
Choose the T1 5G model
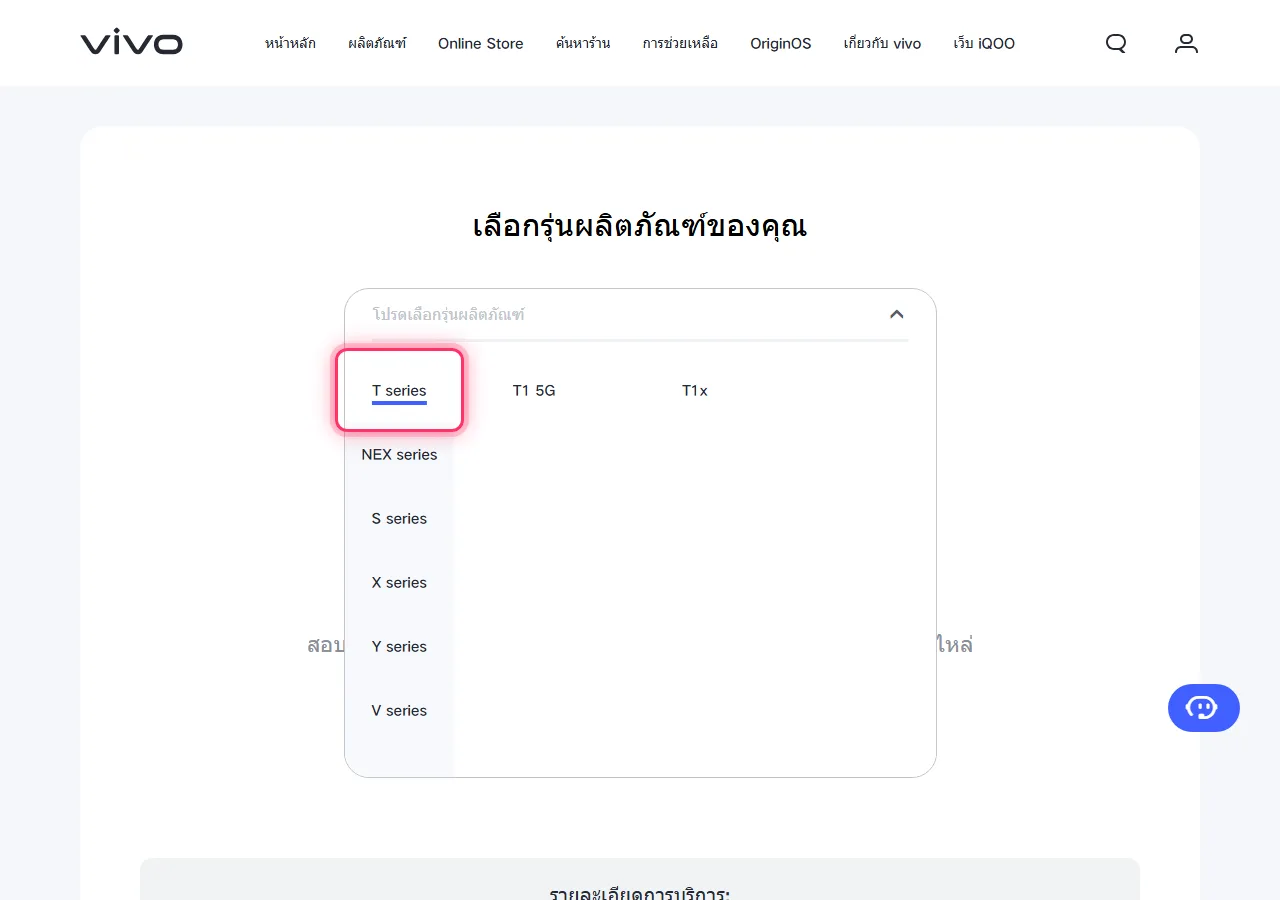click(x=534, y=390)
